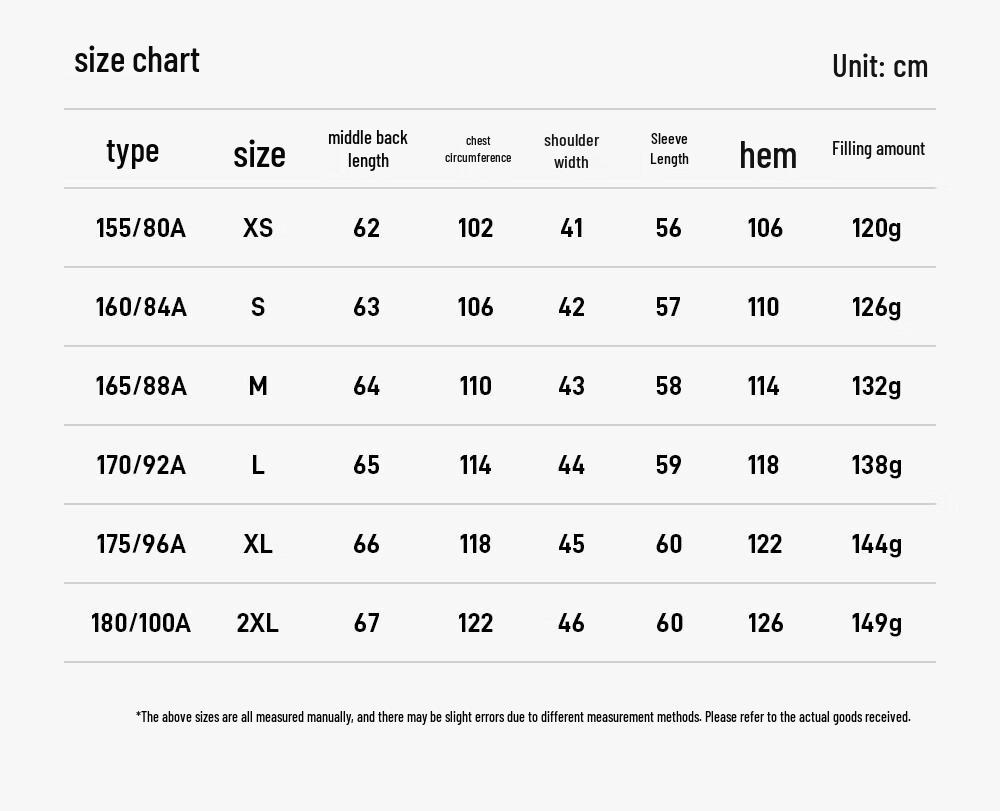Click the "Unit: cm" label
This screenshot has height=811, width=1000.
click(880, 67)
